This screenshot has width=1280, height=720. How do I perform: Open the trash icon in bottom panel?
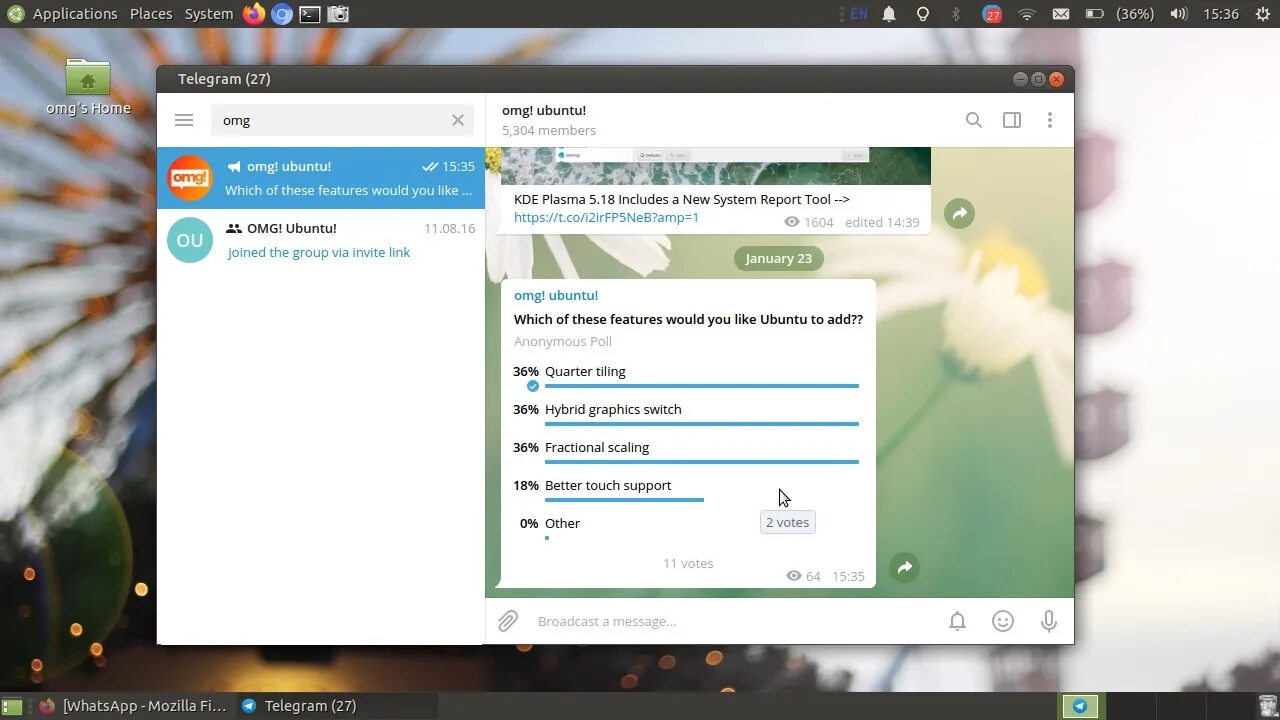(1266, 706)
